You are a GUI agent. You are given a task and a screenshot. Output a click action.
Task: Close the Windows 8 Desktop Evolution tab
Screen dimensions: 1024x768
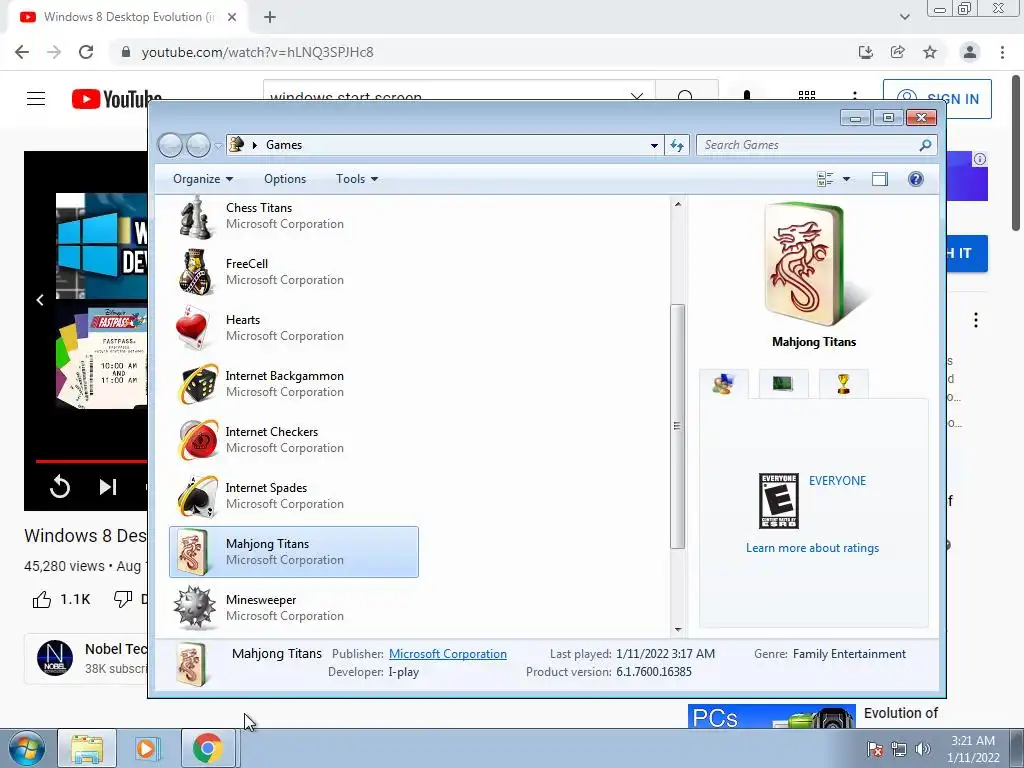232,17
